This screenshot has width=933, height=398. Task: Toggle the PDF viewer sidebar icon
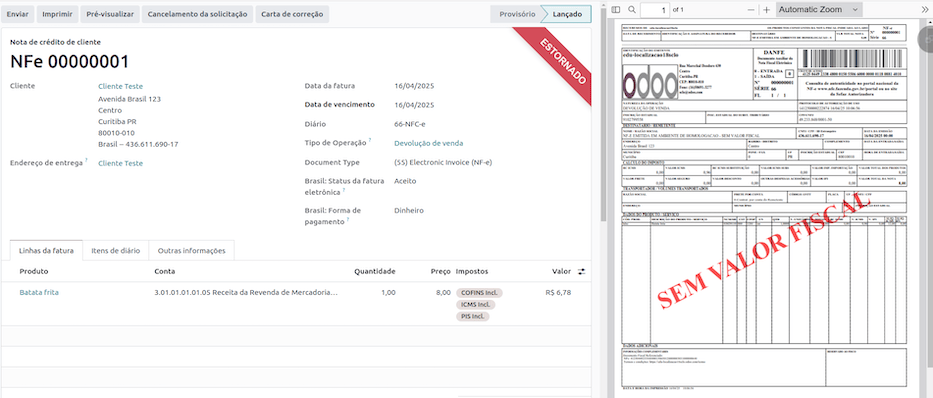(x=616, y=10)
